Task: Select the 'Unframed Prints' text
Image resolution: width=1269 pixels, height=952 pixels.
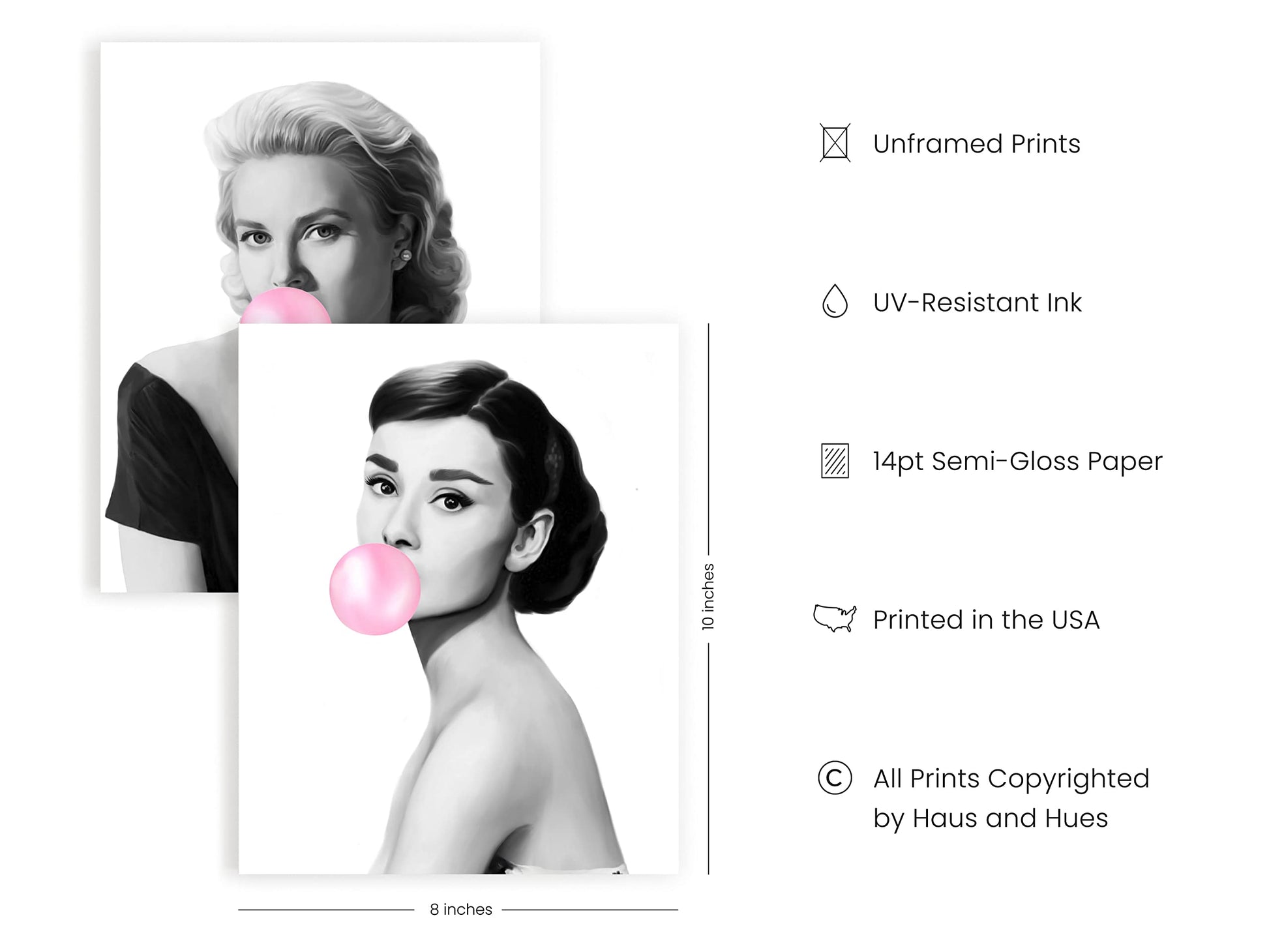Action: 976,143
